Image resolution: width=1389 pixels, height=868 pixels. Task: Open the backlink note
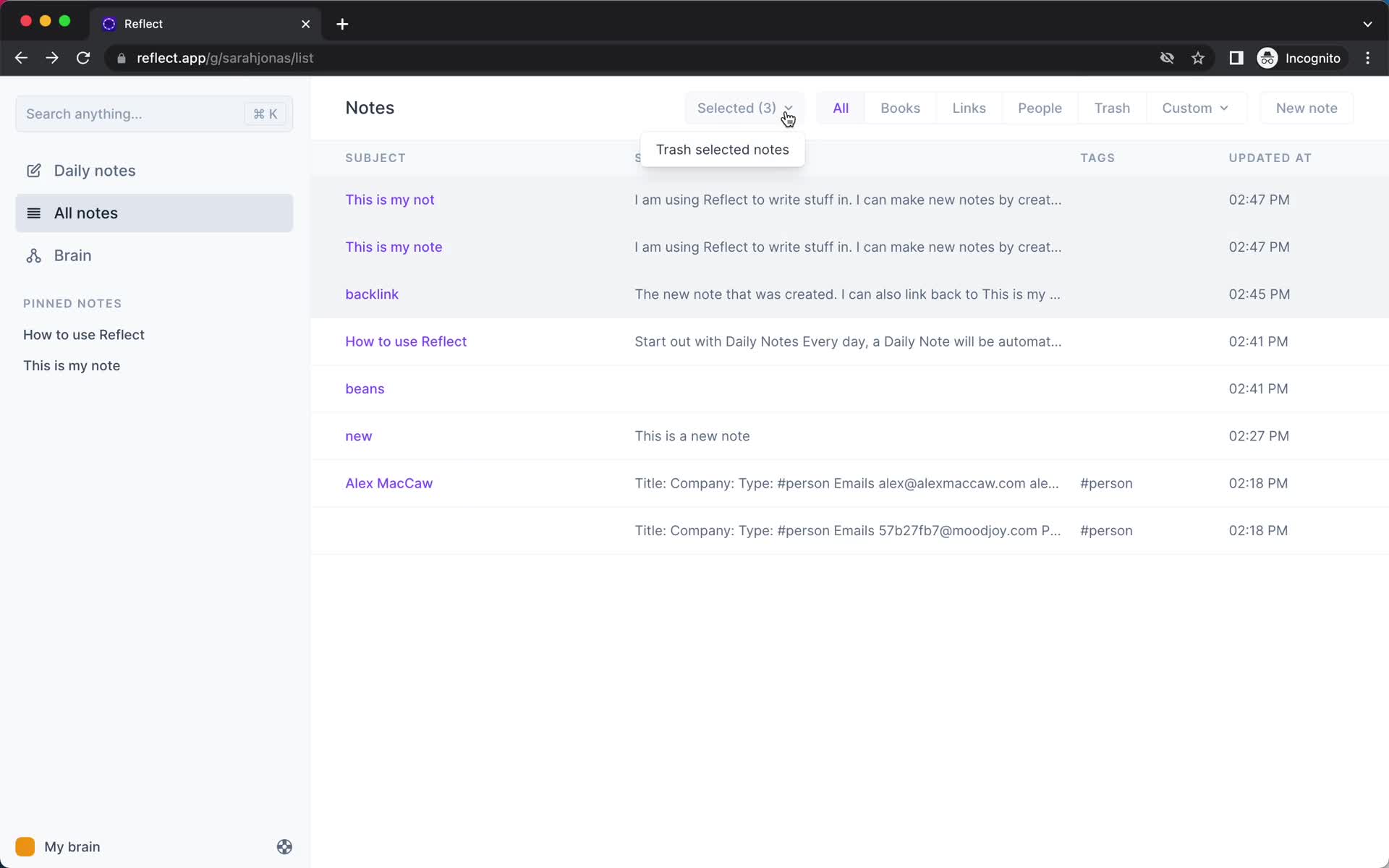372,293
